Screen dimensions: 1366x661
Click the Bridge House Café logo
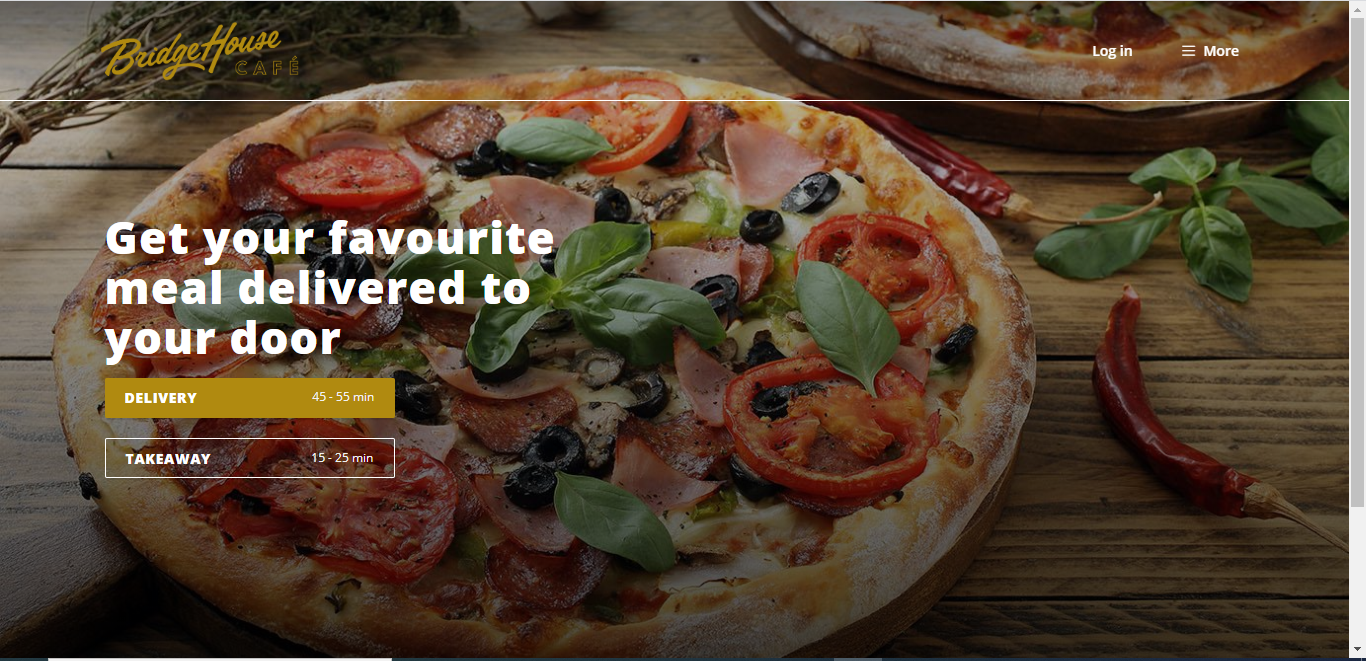tap(201, 51)
